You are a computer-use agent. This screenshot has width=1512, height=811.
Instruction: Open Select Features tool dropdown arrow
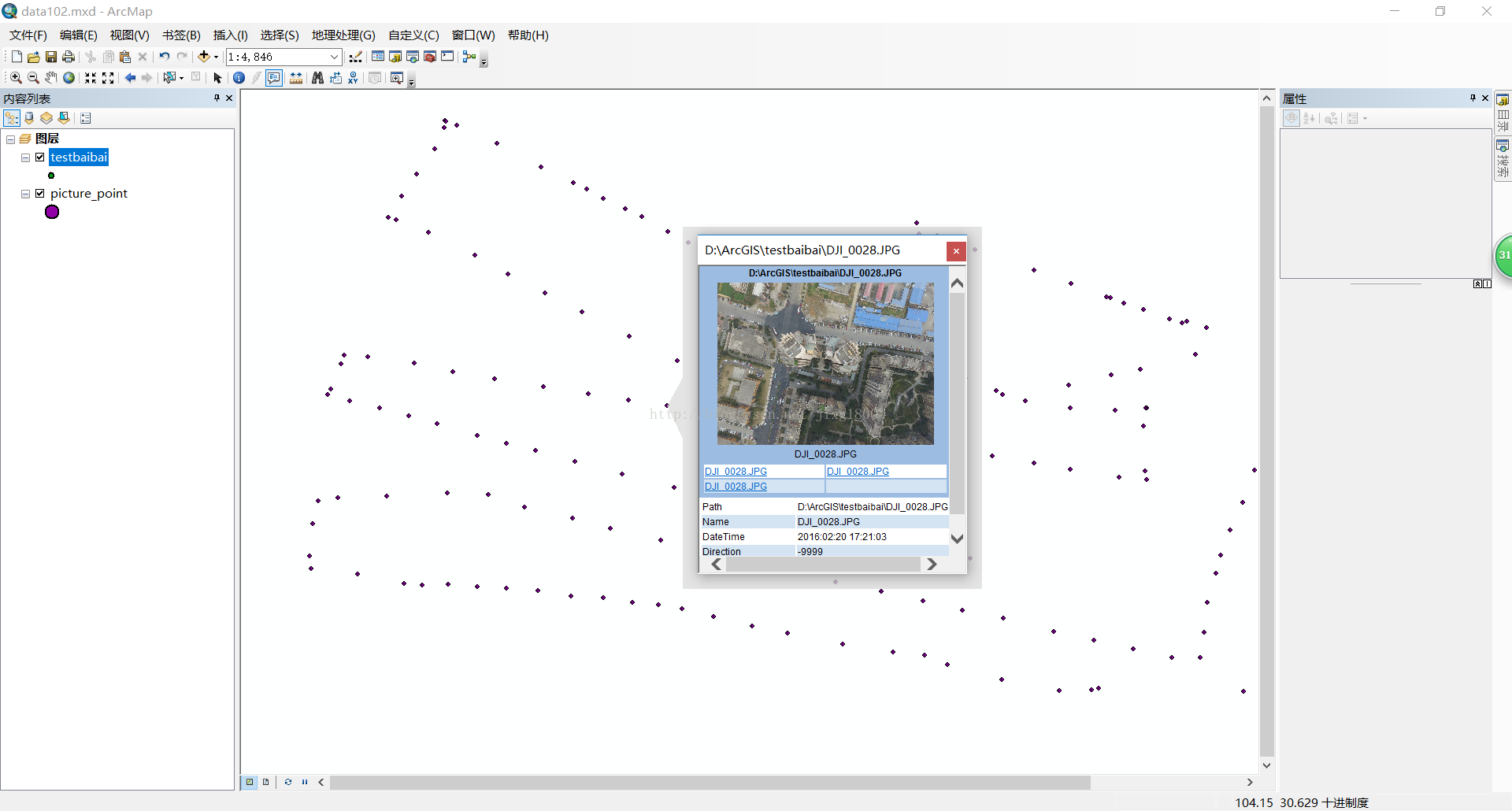[x=182, y=78]
